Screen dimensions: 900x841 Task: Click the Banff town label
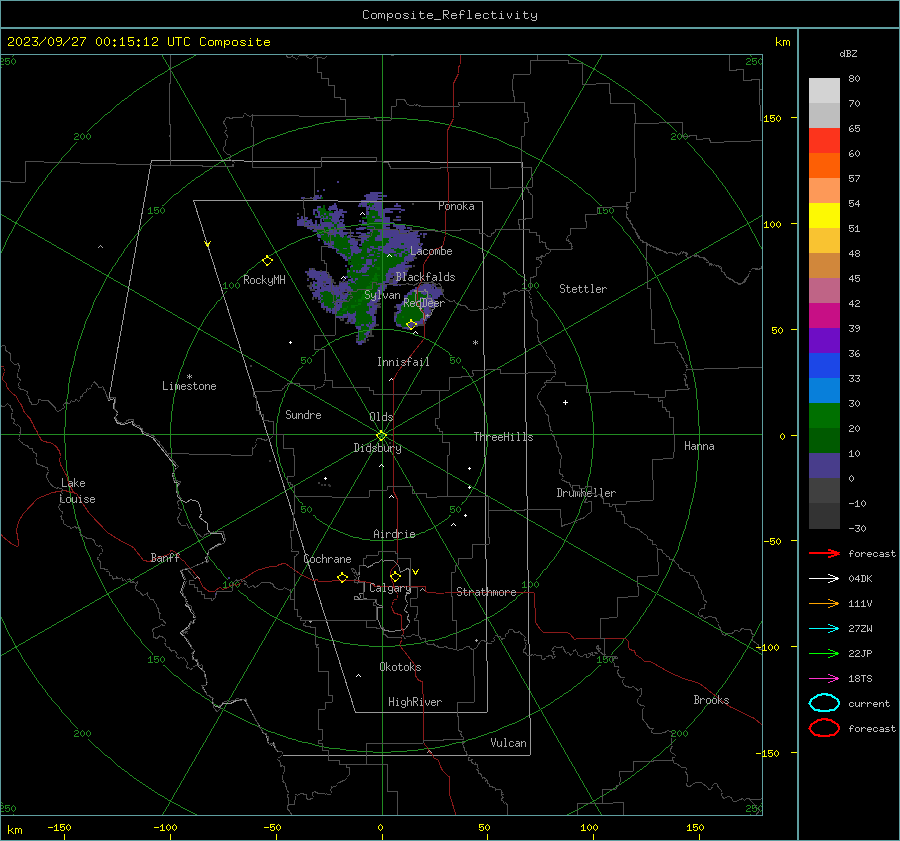tap(165, 557)
